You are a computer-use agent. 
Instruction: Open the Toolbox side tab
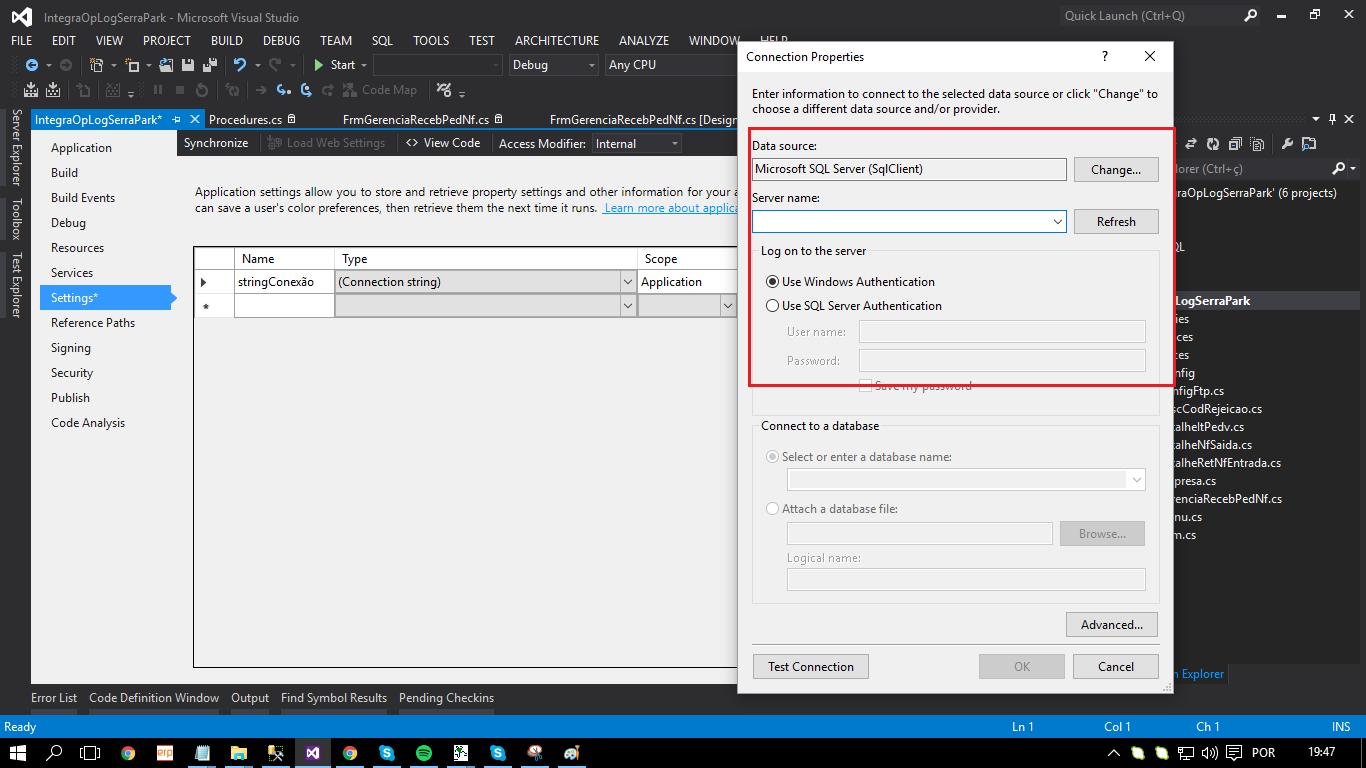15,219
